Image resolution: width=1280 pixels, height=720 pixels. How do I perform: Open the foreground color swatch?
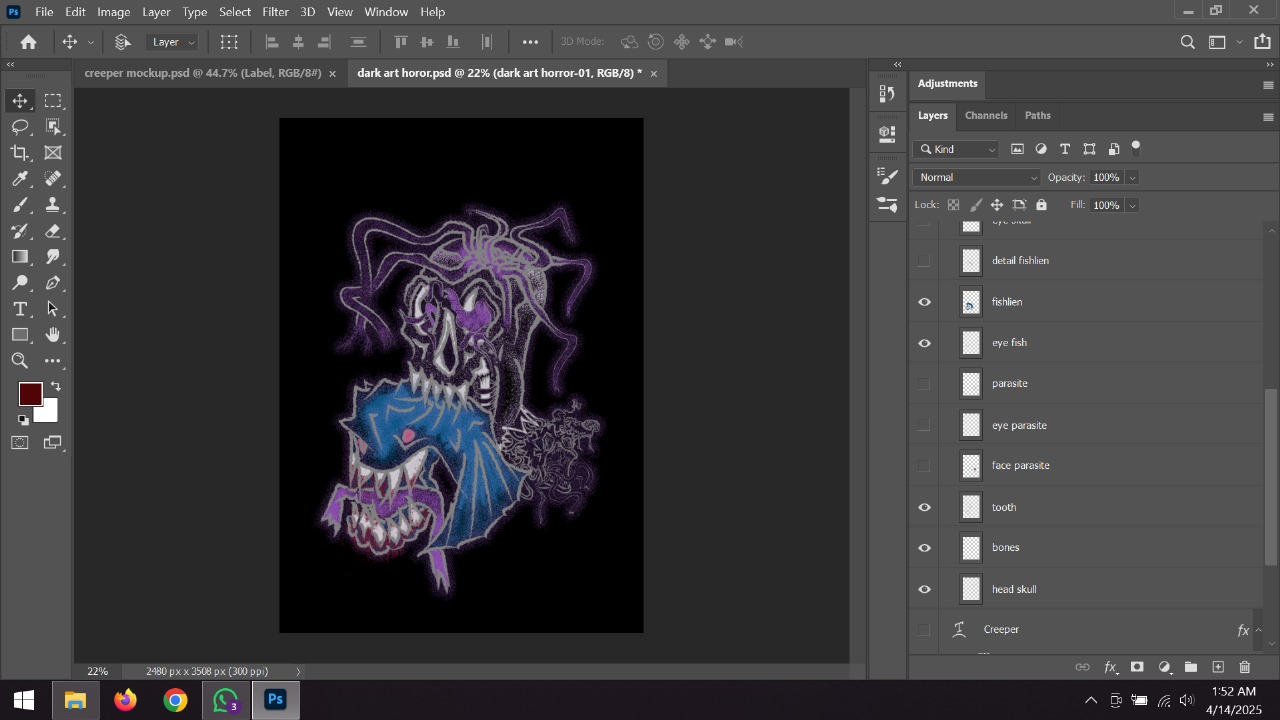(29, 393)
